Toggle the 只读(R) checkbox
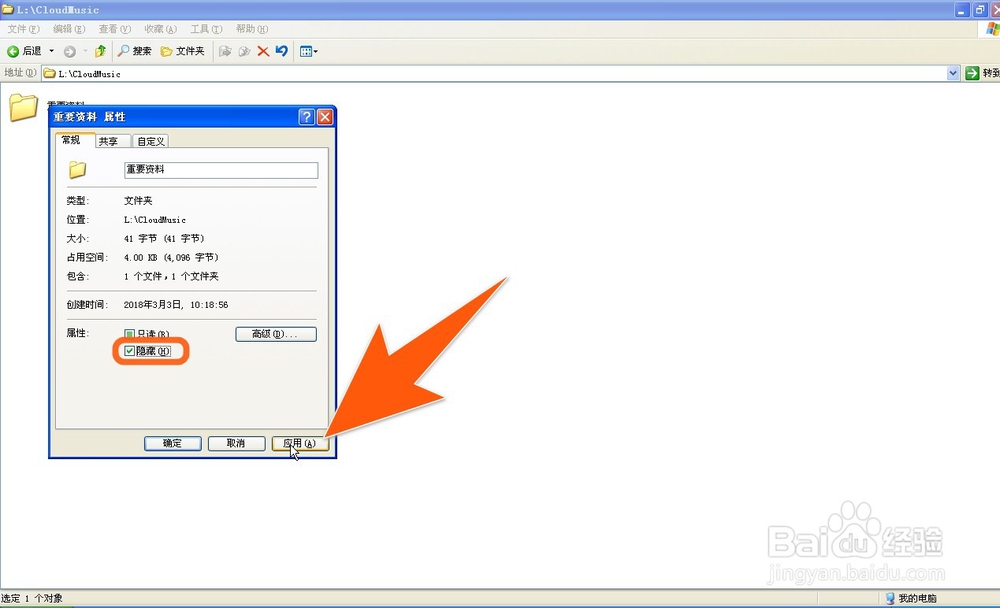Image resolution: width=1000 pixels, height=608 pixels. 129,334
